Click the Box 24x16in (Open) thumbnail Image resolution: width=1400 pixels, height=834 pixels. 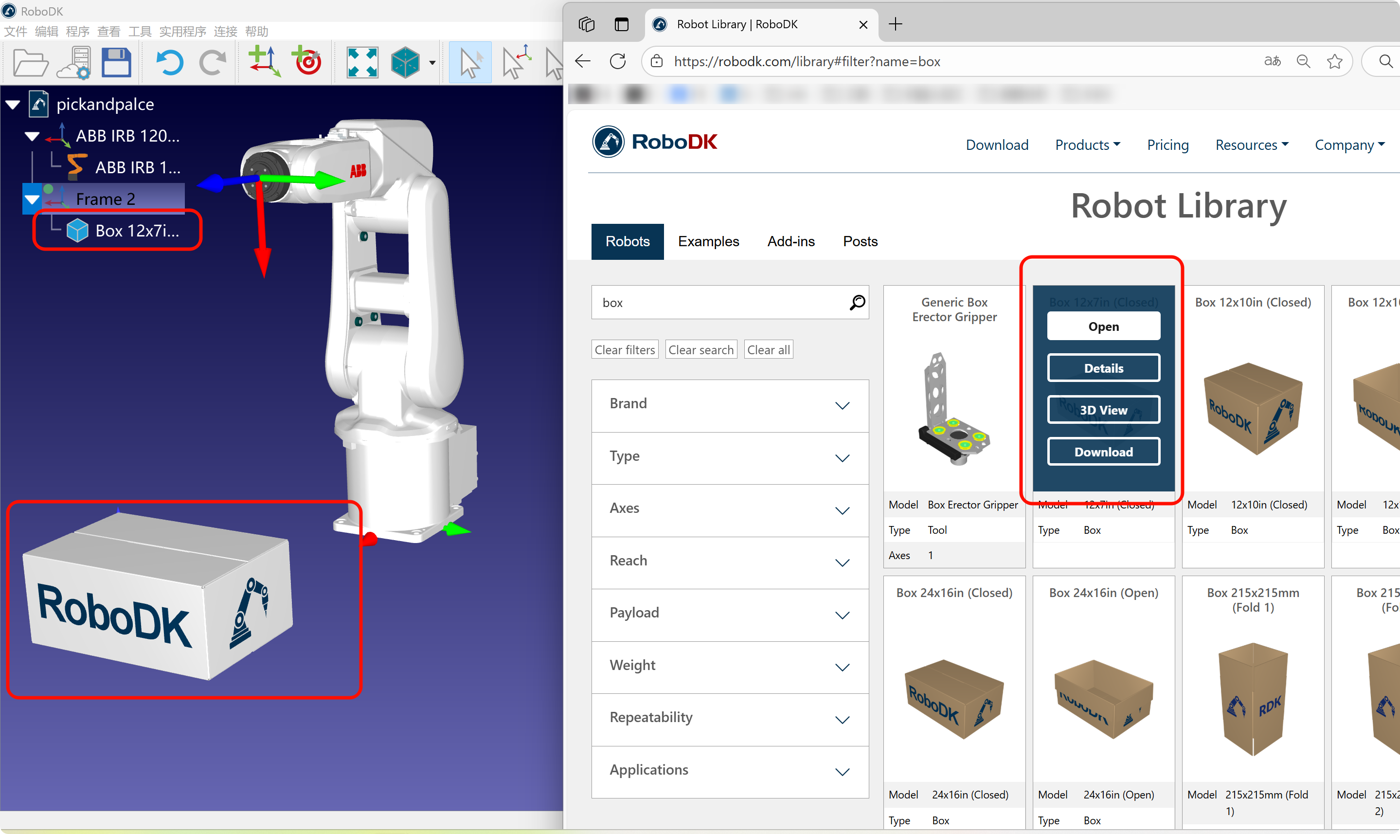coord(1103,697)
